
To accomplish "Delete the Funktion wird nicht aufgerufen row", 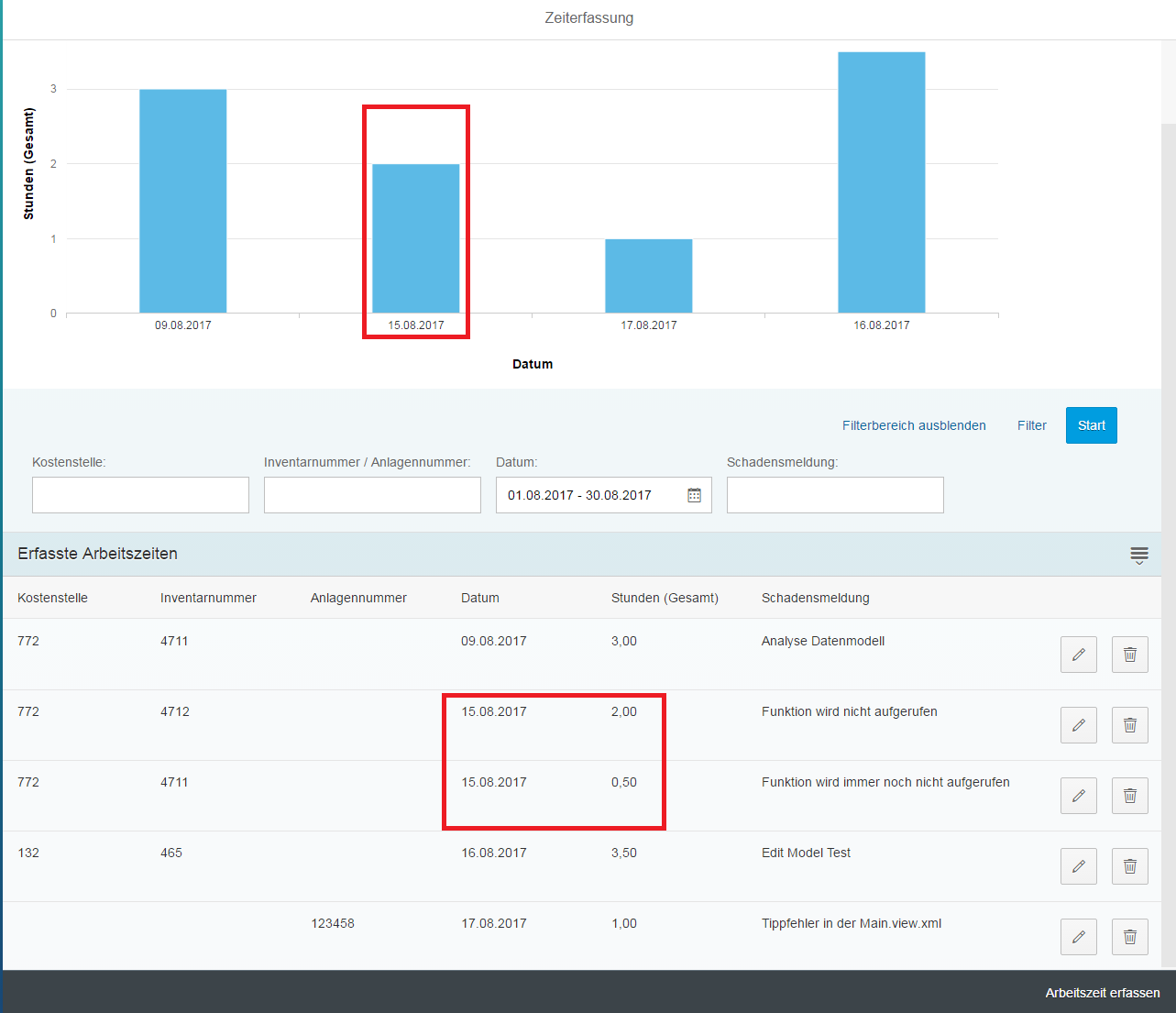I will click(1130, 725).
